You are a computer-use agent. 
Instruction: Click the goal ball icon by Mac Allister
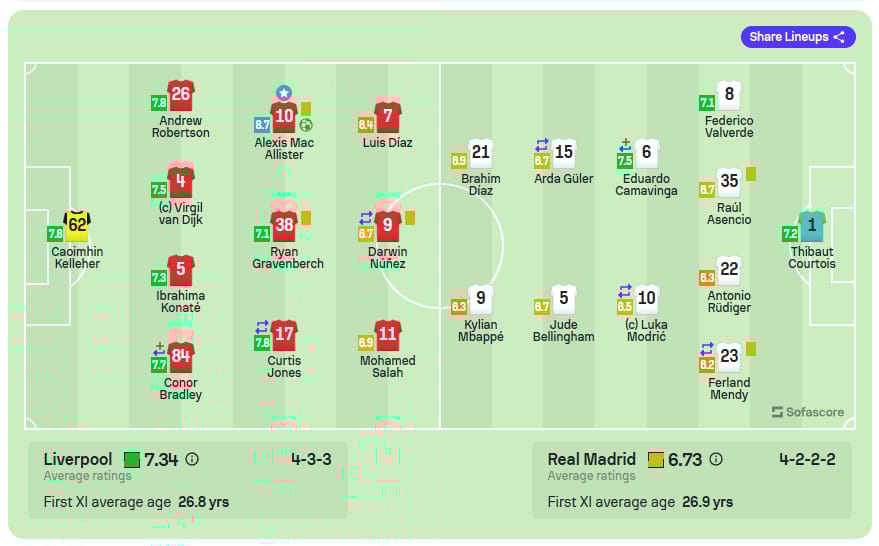click(x=306, y=124)
